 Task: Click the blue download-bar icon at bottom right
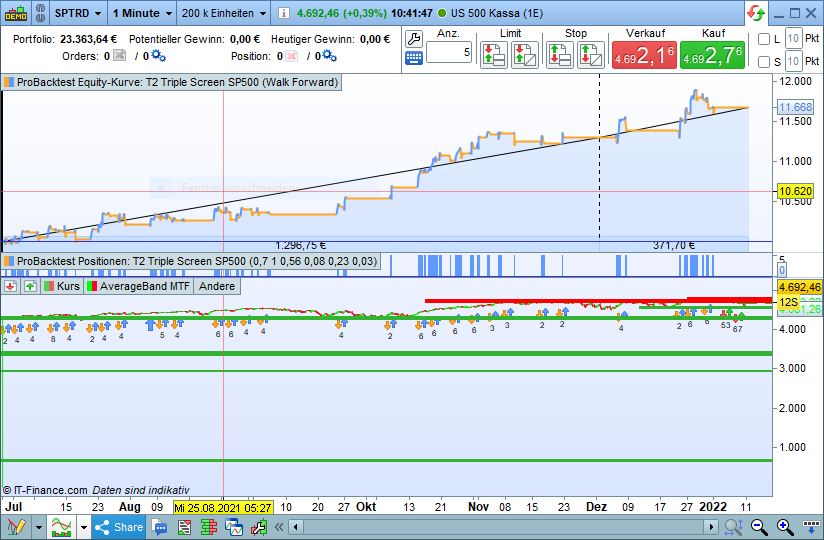[811, 526]
